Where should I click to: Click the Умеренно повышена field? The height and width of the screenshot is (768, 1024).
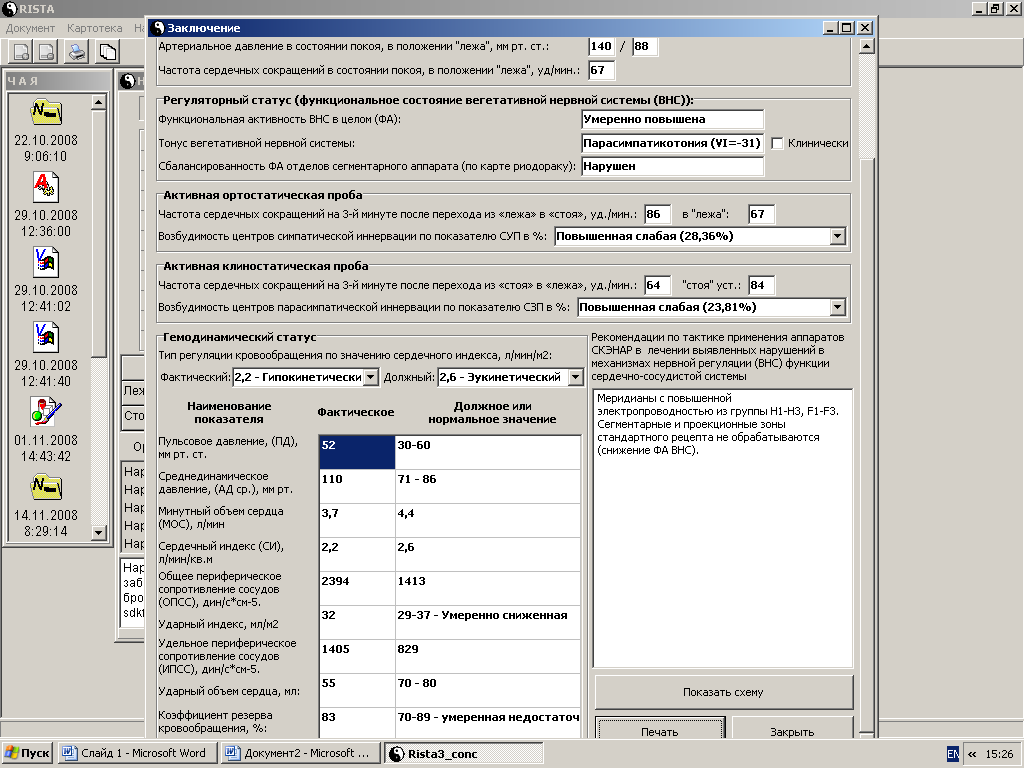[673, 120]
